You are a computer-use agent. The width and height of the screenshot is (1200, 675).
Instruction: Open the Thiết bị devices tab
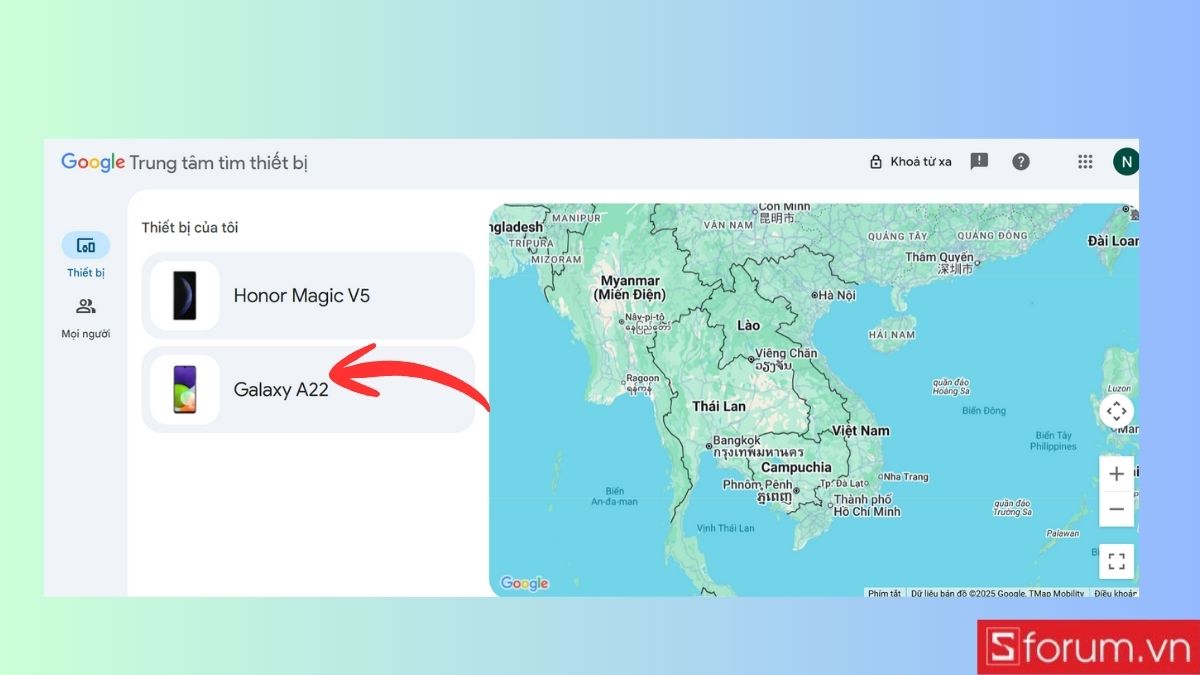pyautogui.click(x=86, y=255)
